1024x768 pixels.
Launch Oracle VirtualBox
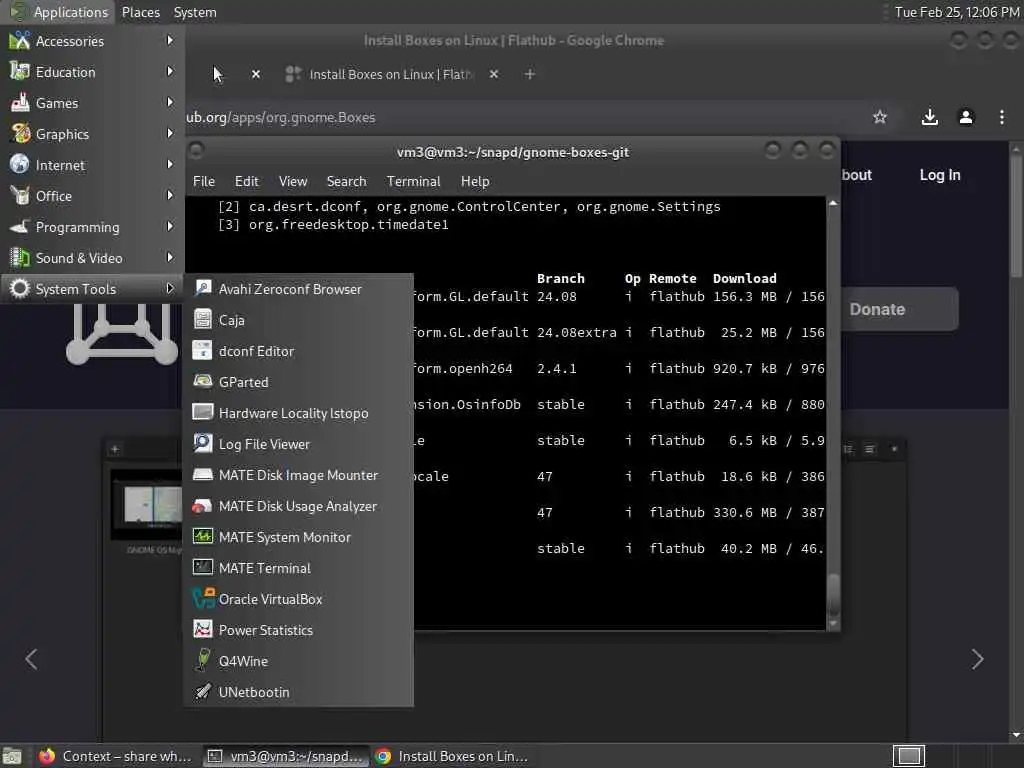click(298, 599)
